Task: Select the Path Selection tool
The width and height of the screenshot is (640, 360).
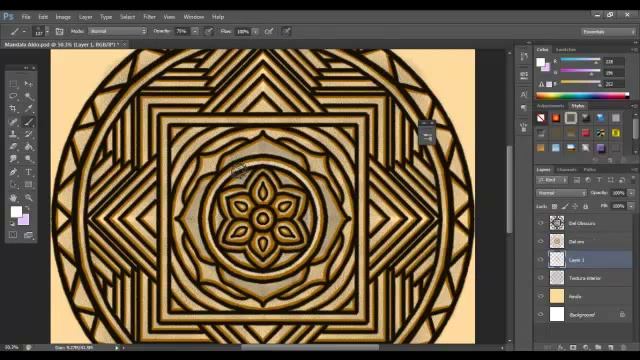Action: click(13, 184)
